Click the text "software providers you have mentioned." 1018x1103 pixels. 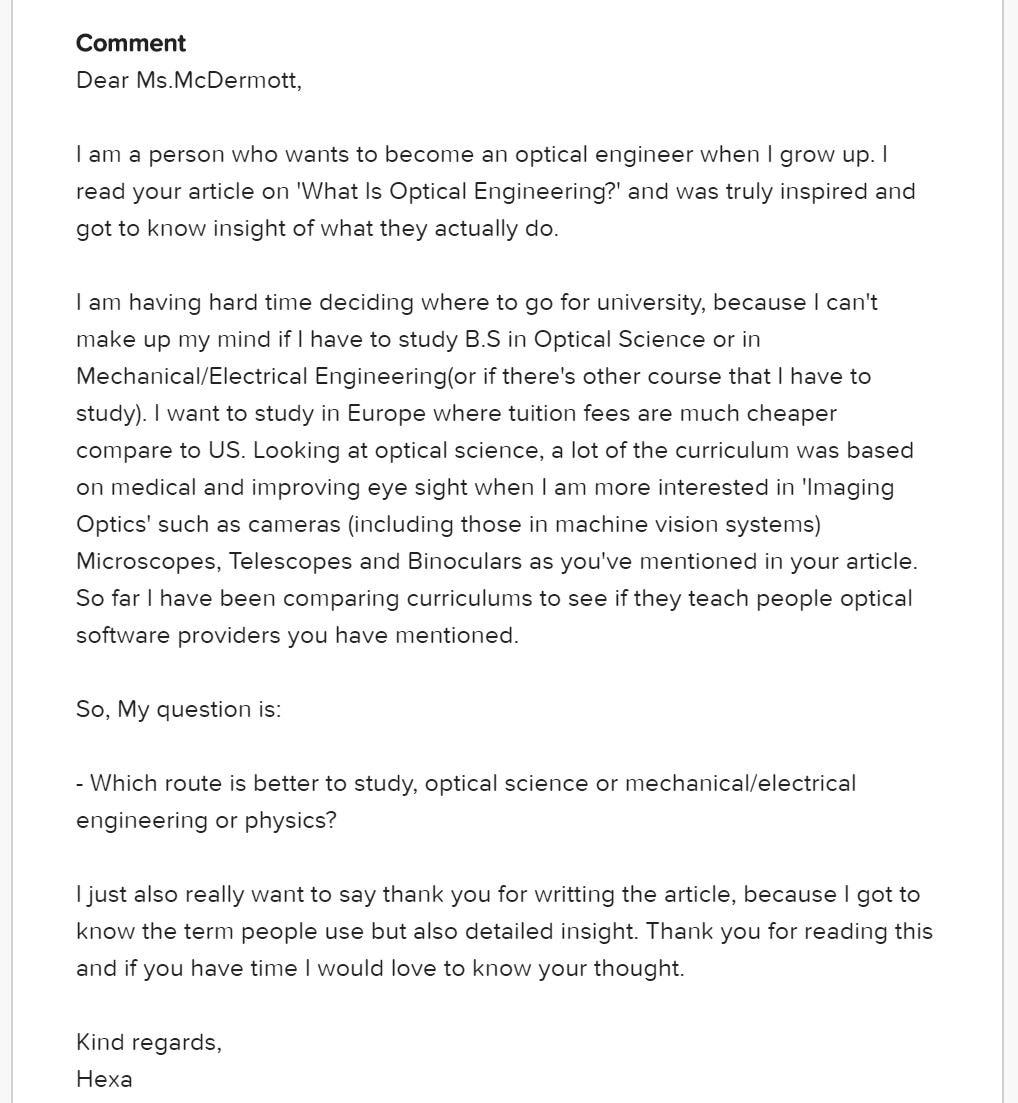point(297,635)
